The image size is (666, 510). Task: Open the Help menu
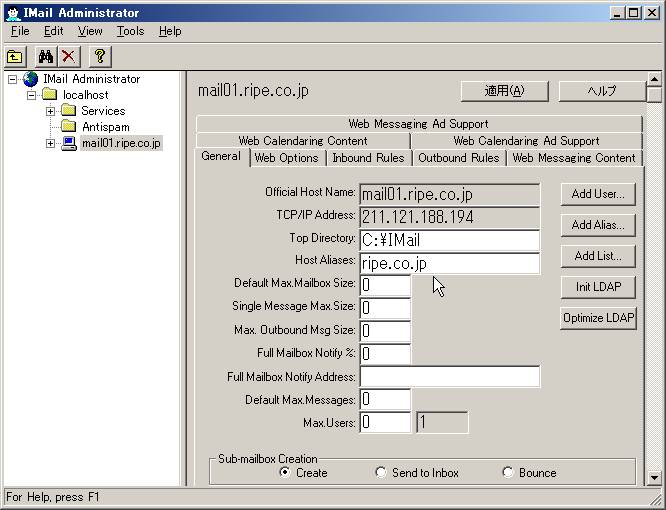[170, 31]
